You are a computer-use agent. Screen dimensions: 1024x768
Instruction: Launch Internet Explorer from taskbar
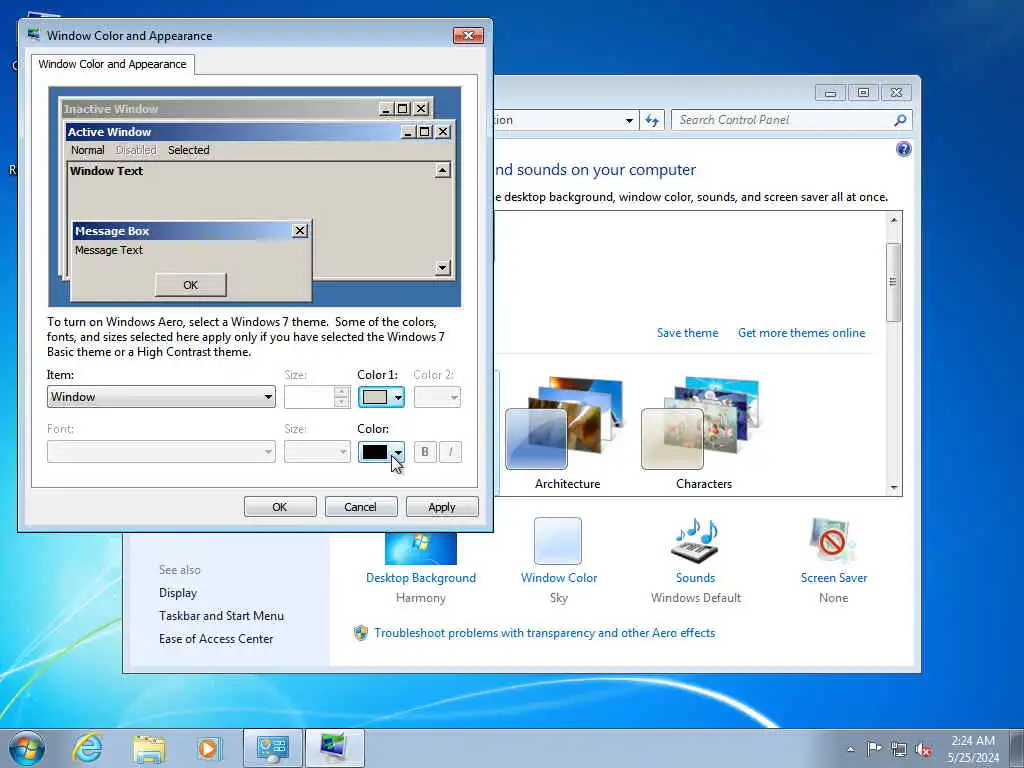(x=88, y=748)
